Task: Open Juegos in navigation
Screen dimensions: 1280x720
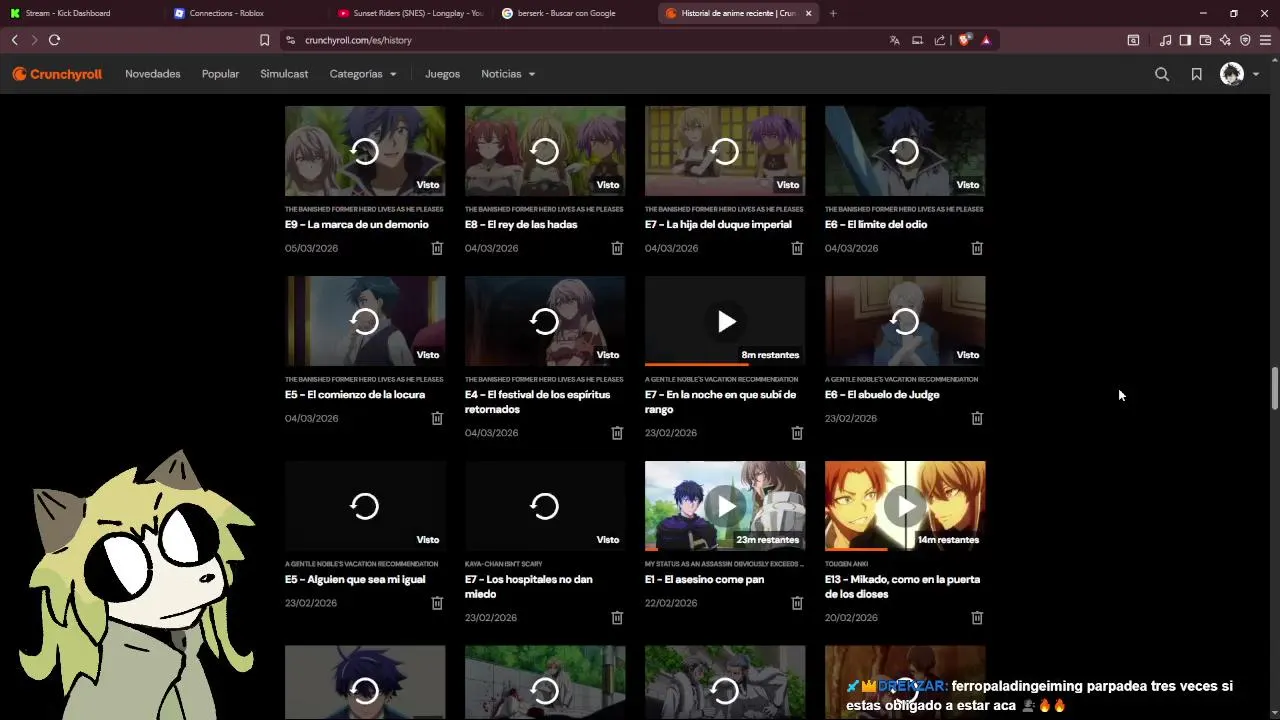Action: click(x=442, y=74)
